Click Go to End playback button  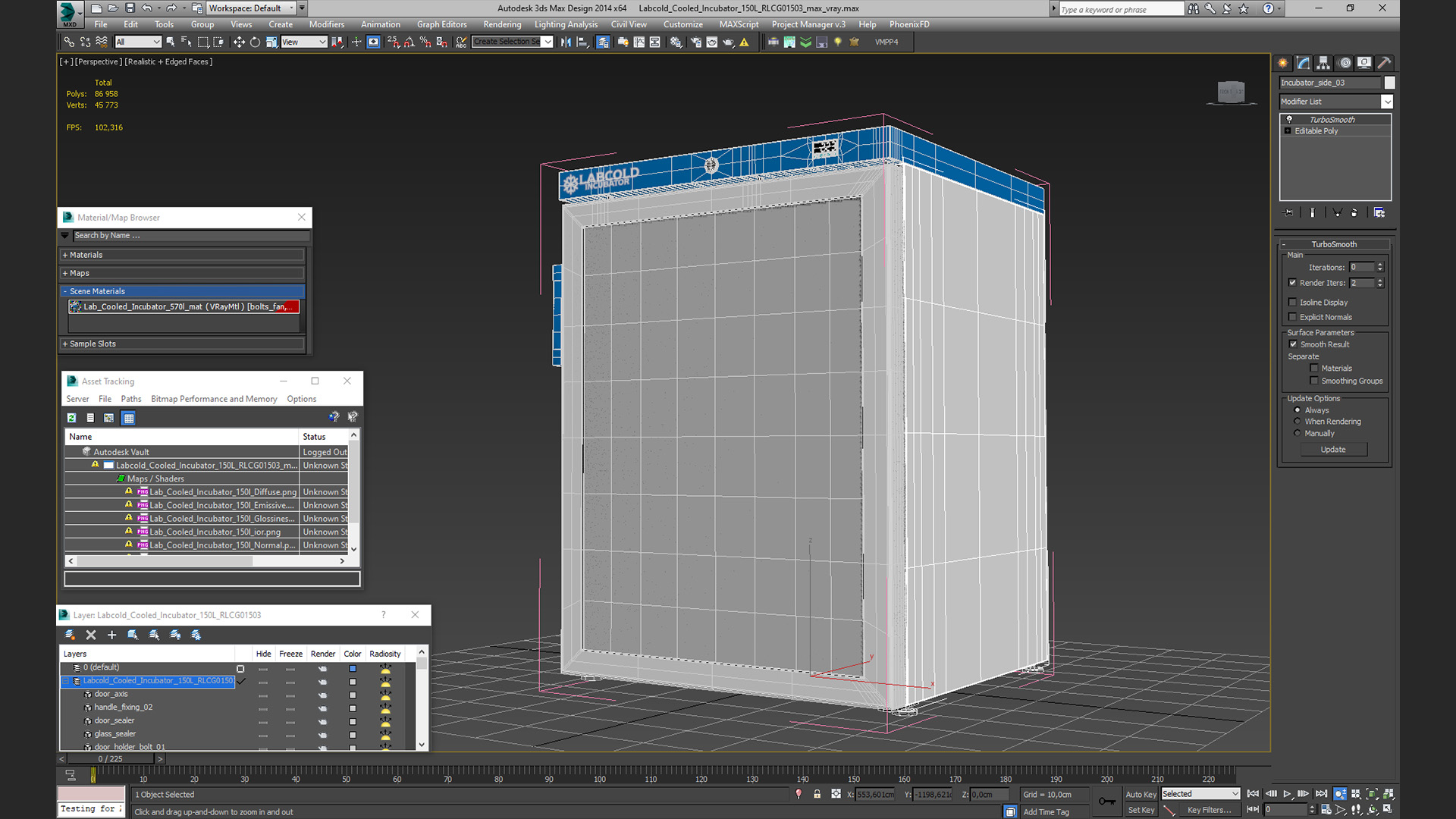click(x=1321, y=794)
